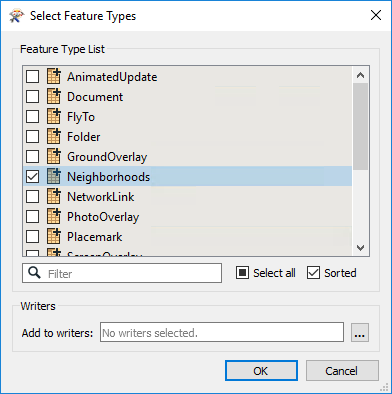Click the GroundOverlay feature type icon

(54, 156)
